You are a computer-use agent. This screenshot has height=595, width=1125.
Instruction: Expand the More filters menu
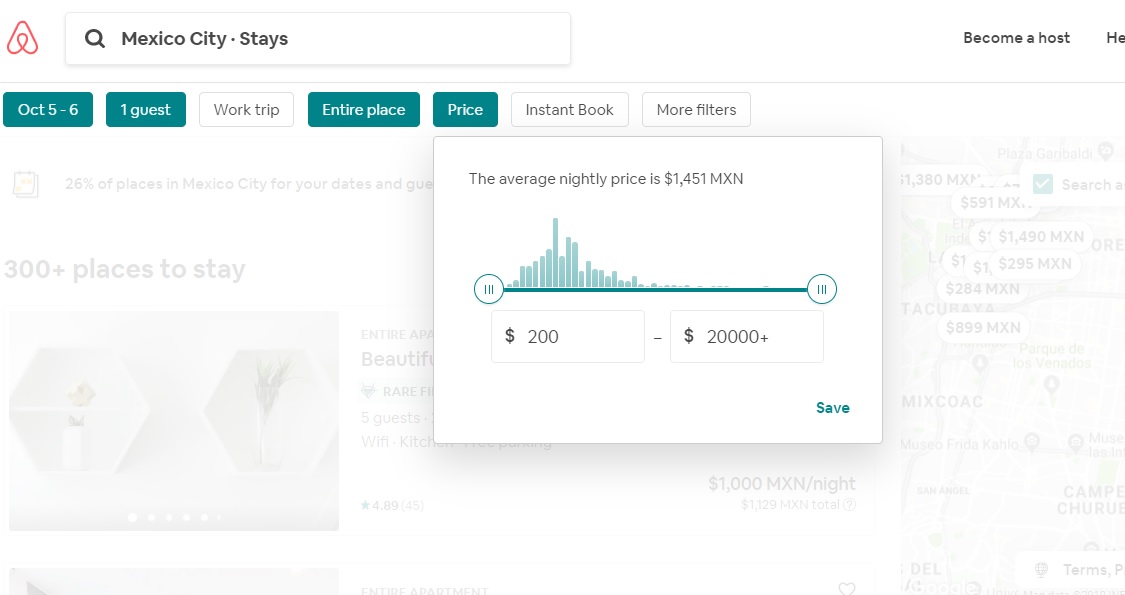(x=696, y=110)
